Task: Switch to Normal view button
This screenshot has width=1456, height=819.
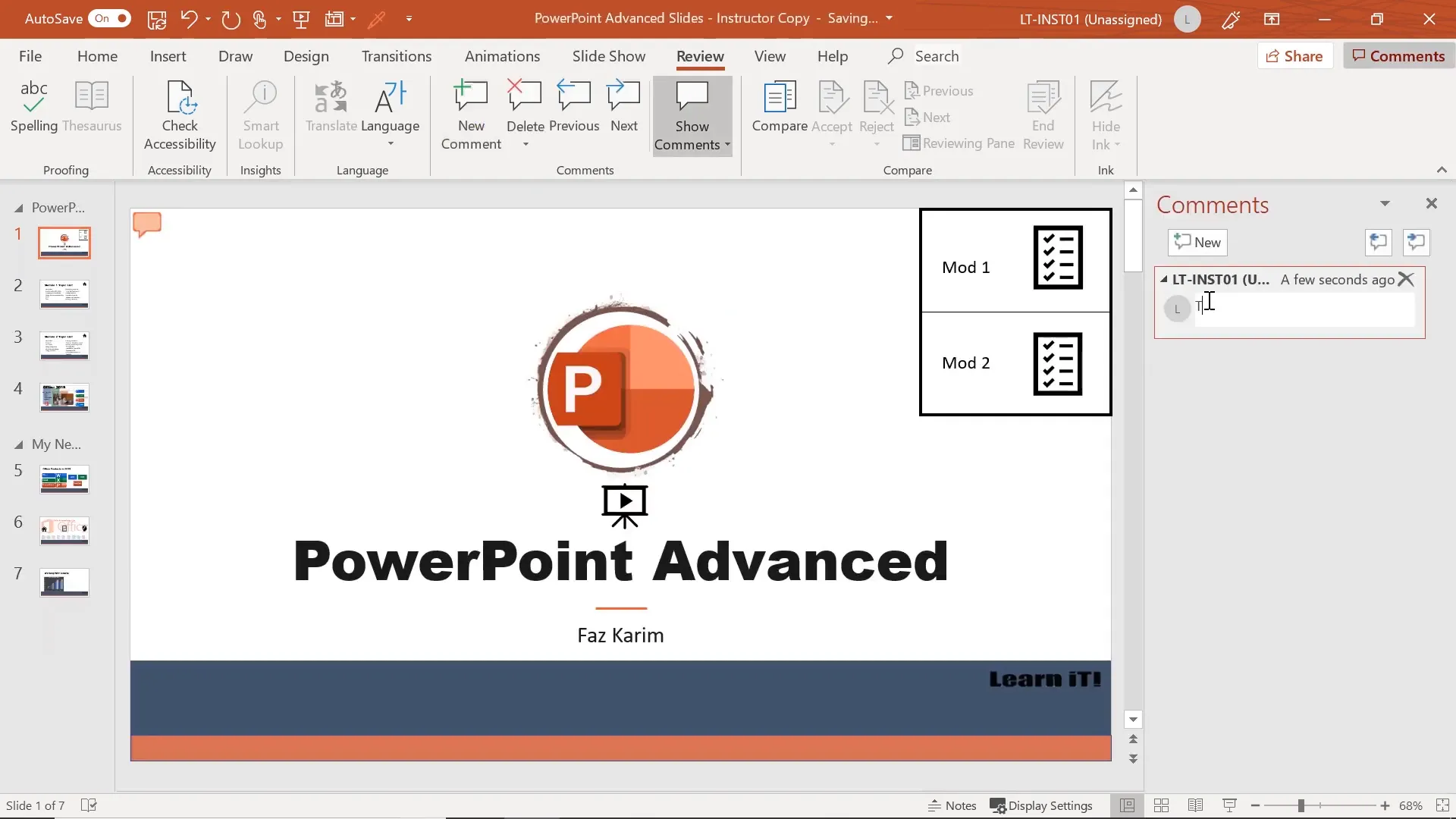Action: click(x=1127, y=805)
